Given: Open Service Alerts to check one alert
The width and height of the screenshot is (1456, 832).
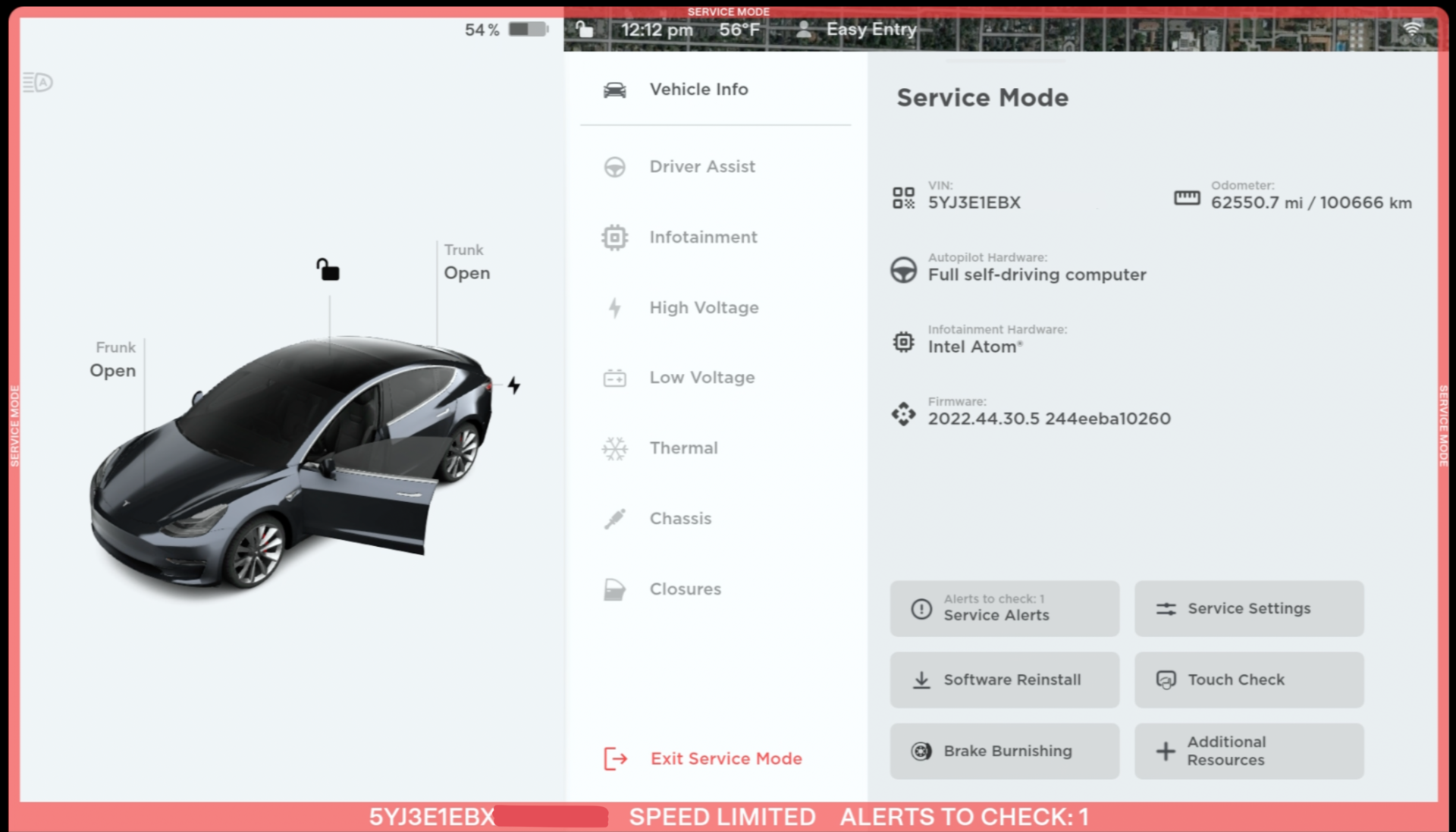Looking at the screenshot, I should 1004,608.
